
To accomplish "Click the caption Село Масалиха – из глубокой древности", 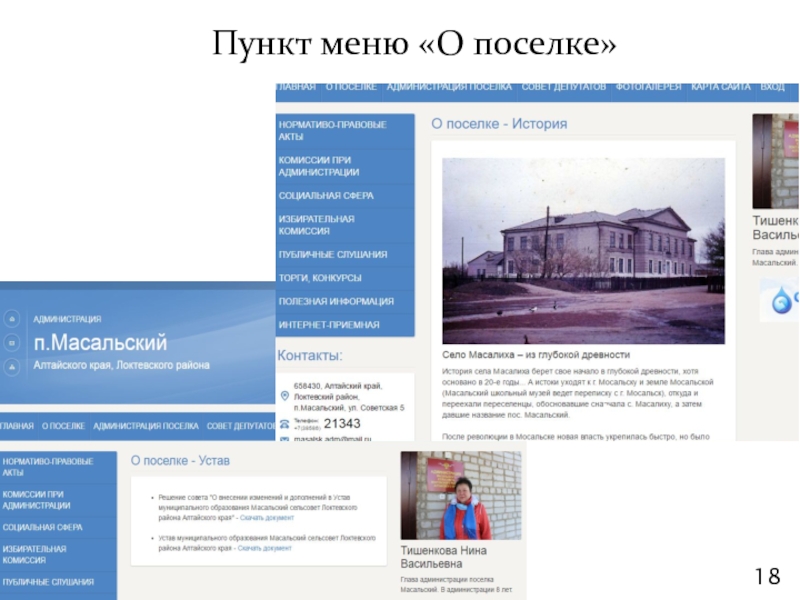I will point(536,355).
